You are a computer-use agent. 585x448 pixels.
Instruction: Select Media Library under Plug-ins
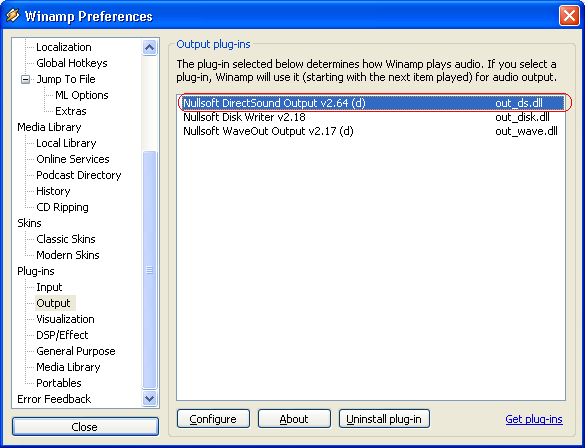68,367
